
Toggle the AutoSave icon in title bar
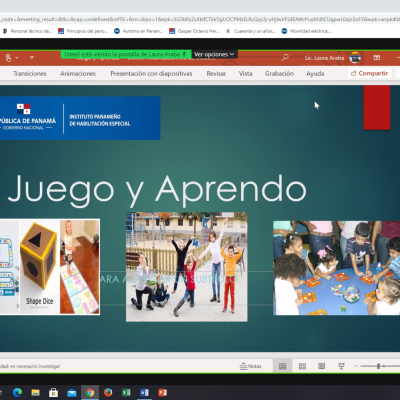point(8,58)
